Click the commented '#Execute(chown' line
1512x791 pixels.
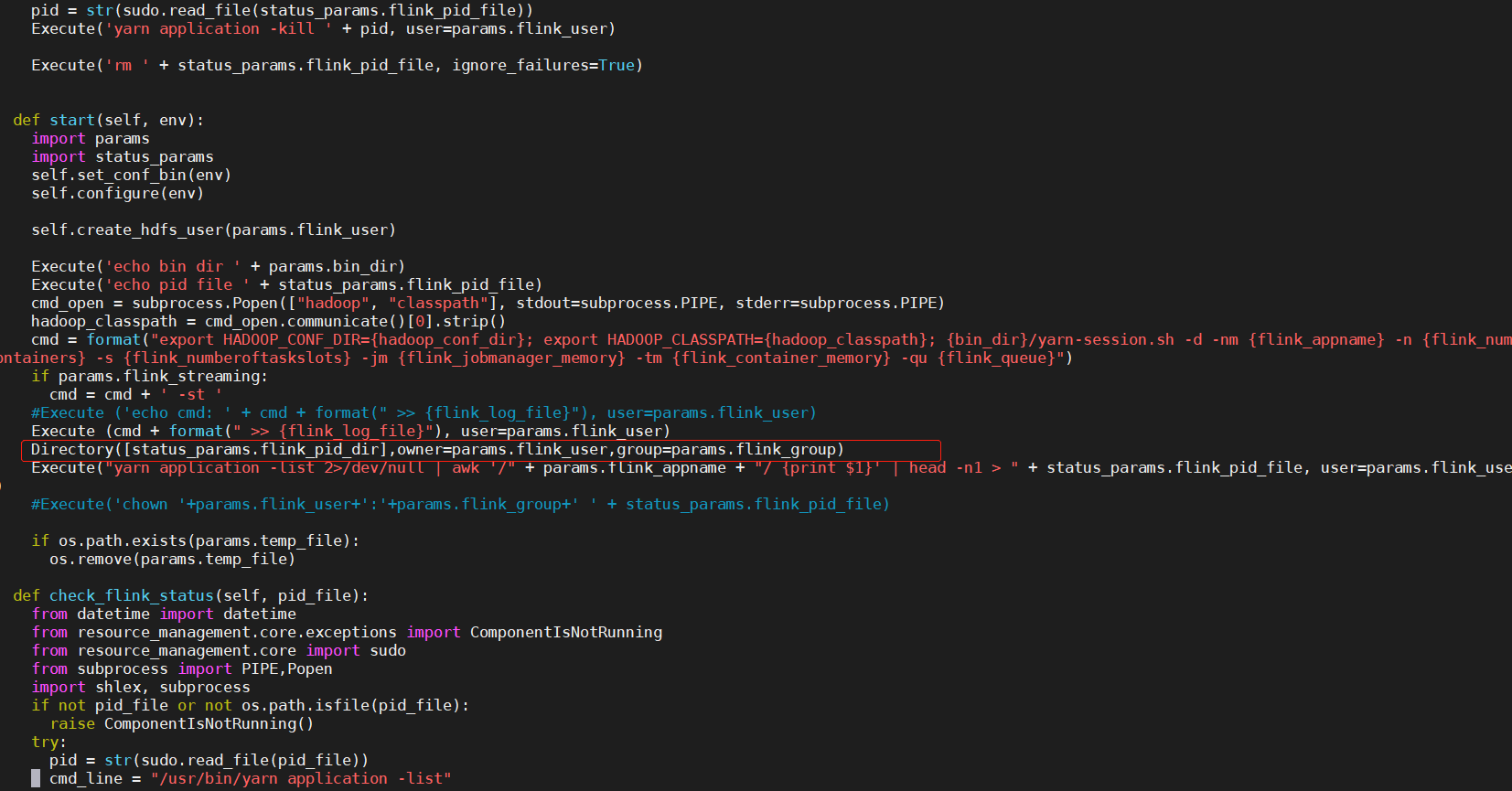(460, 504)
